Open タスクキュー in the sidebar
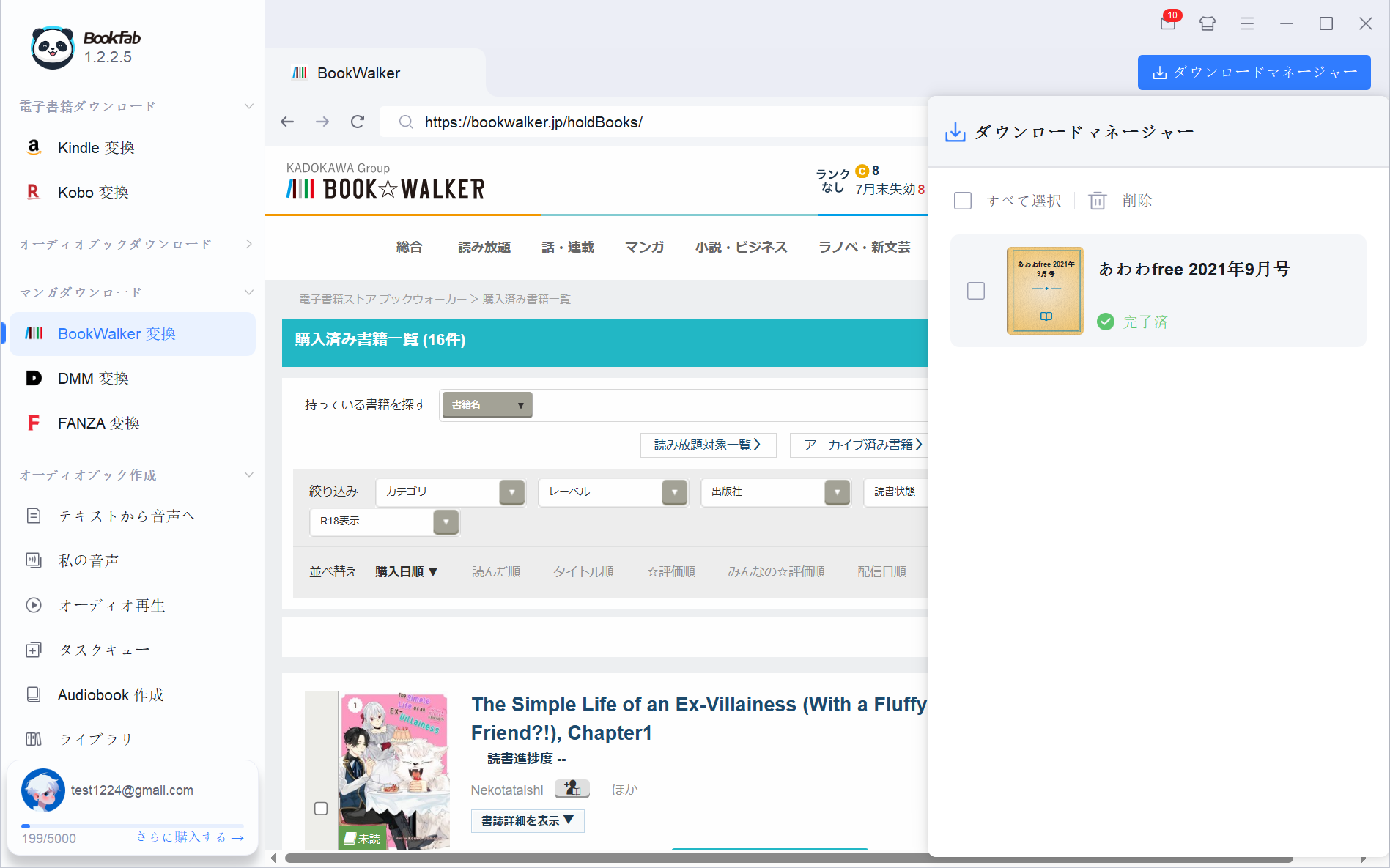 coord(103,650)
